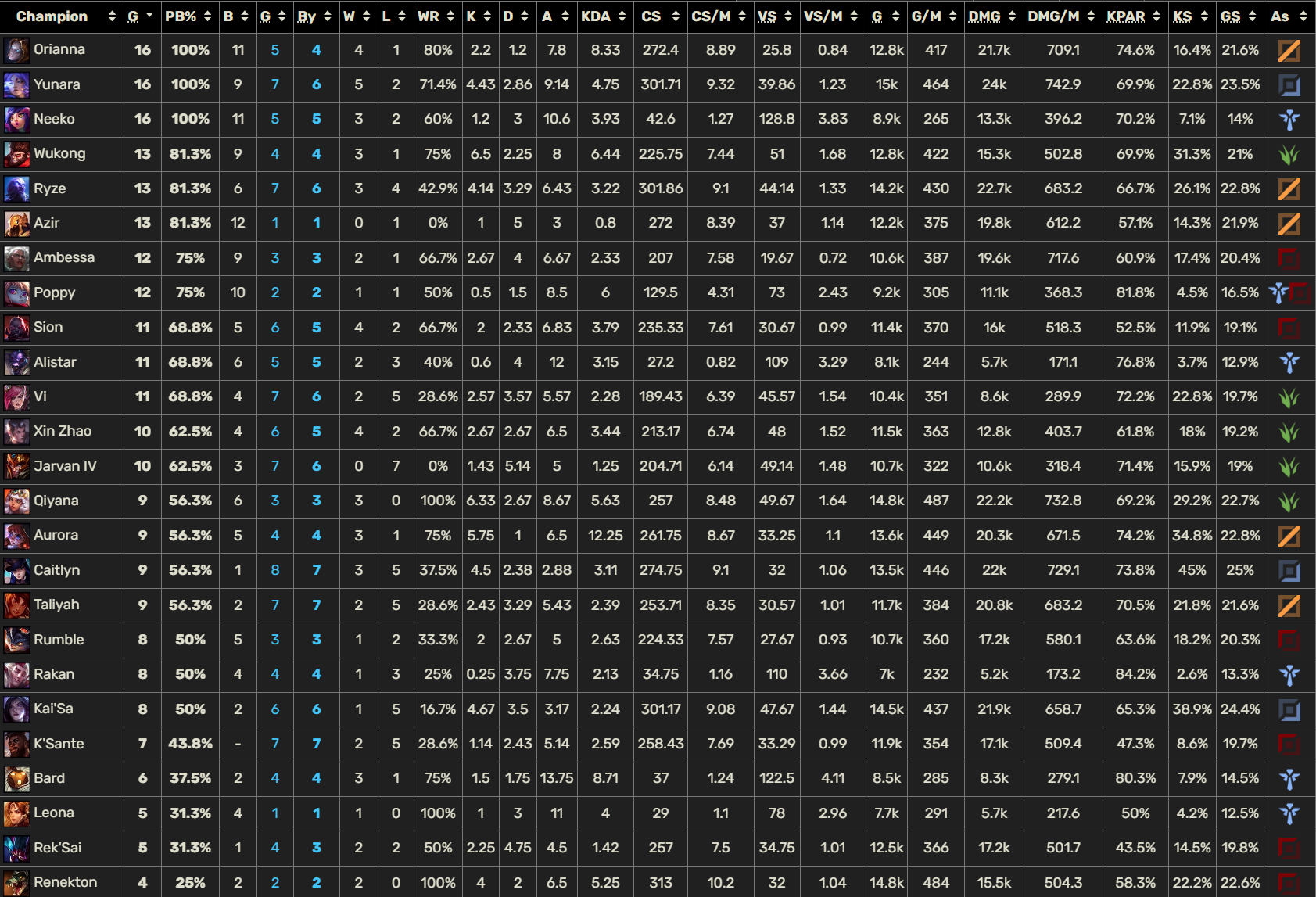Select the top lane role icon for K'Sante
This screenshot has width=1316, height=897.
coord(1289,744)
